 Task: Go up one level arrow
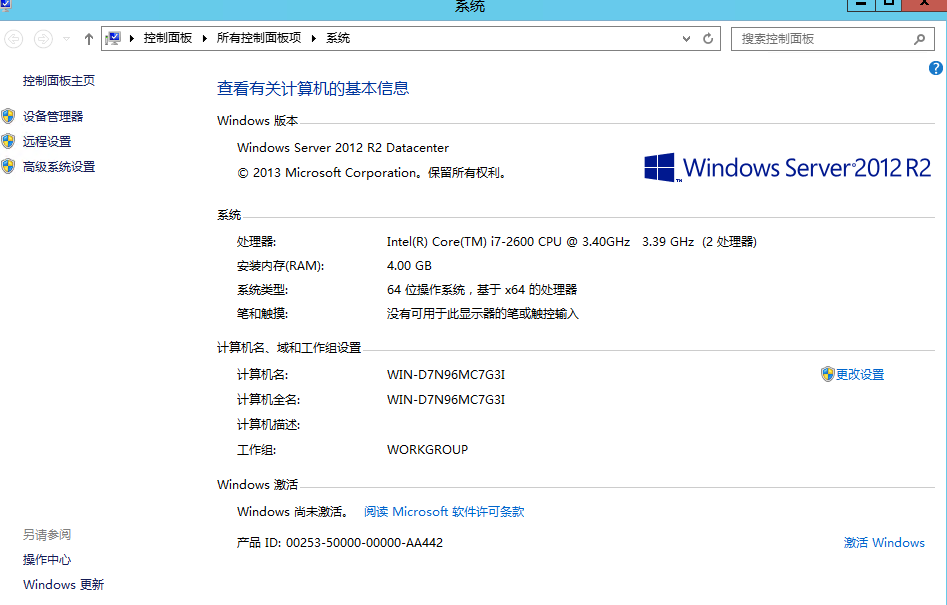click(89, 39)
